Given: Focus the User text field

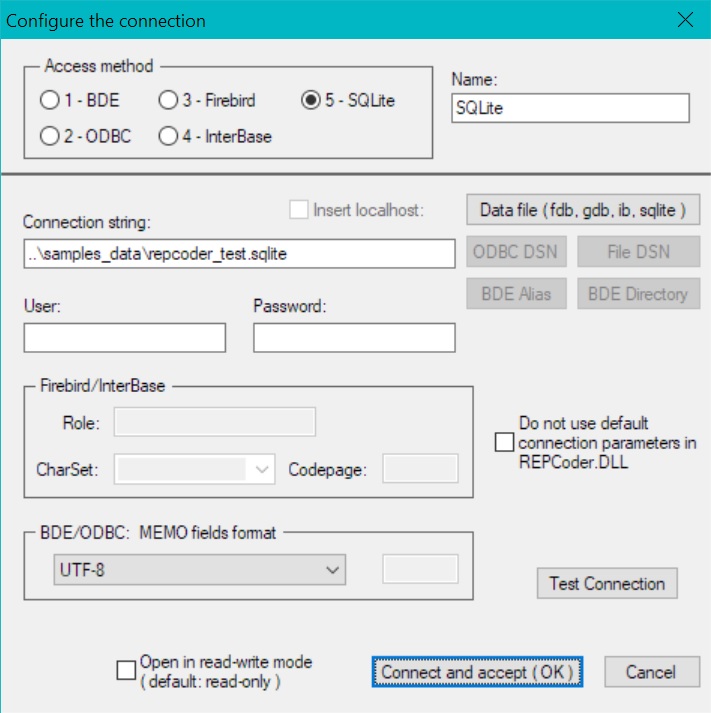Looking at the screenshot, I should [125, 338].
